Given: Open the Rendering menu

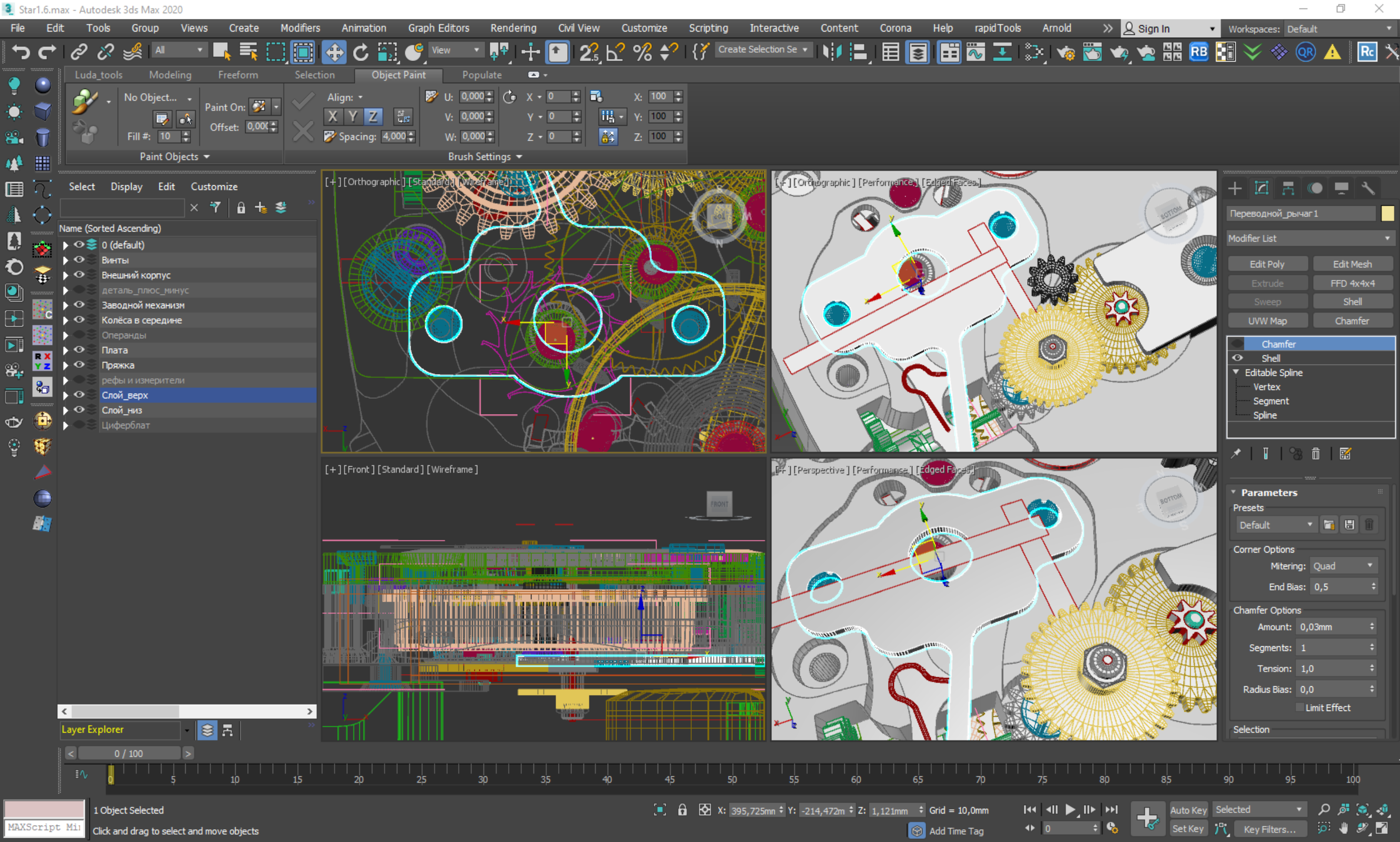Looking at the screenshot, I should pyautogui.click(x=513, y=28).
